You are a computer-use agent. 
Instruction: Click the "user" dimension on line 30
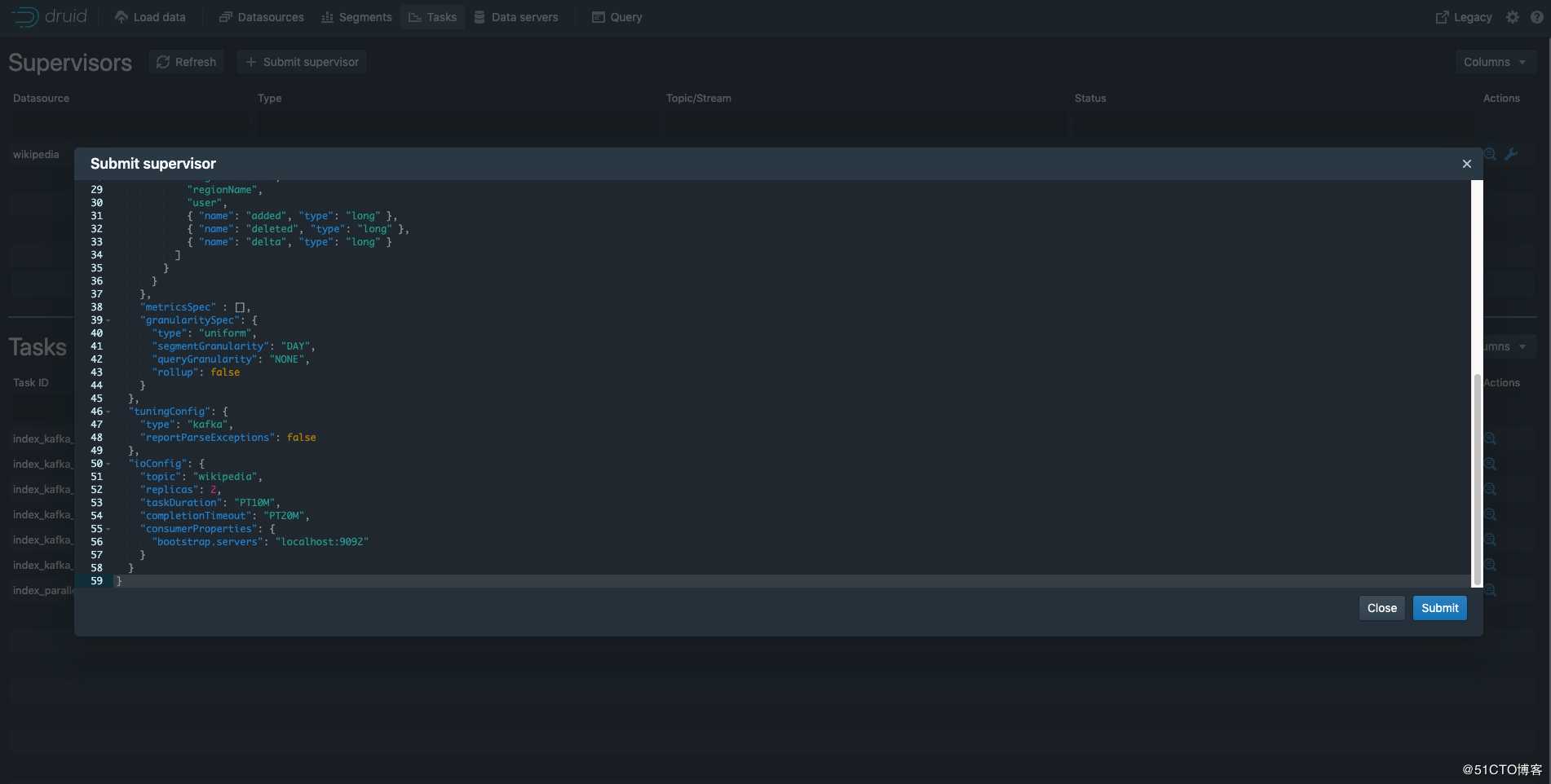(x=205, y=203)
